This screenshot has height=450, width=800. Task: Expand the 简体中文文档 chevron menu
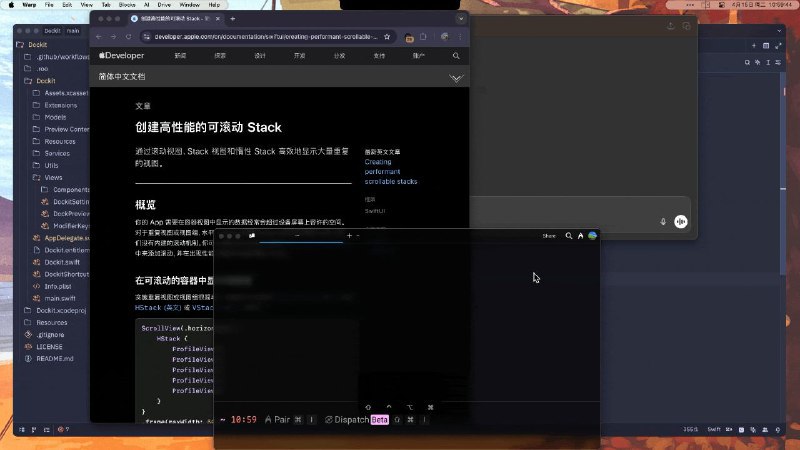[456, 77]
